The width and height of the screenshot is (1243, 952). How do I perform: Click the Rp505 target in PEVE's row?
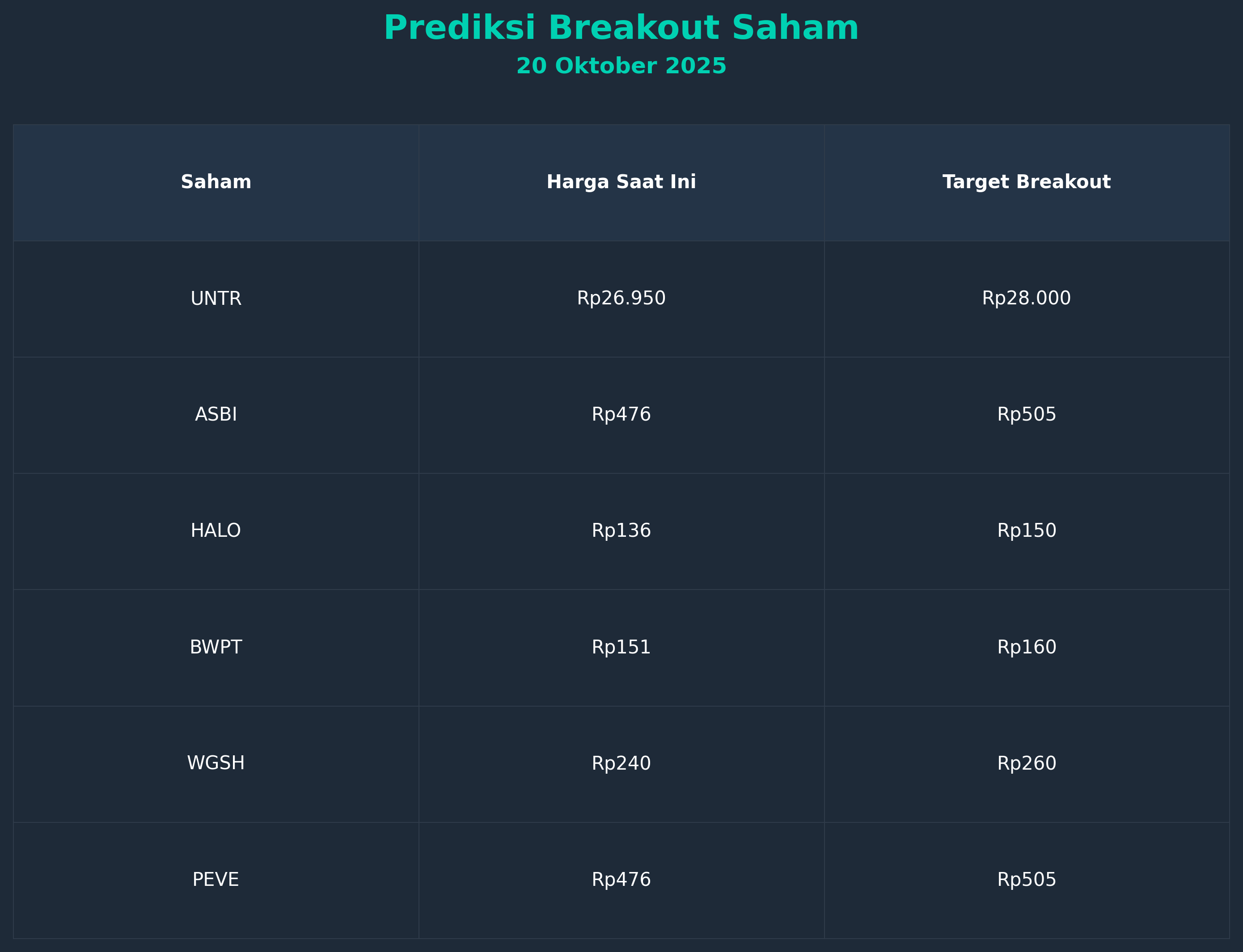pos(1027,880)
